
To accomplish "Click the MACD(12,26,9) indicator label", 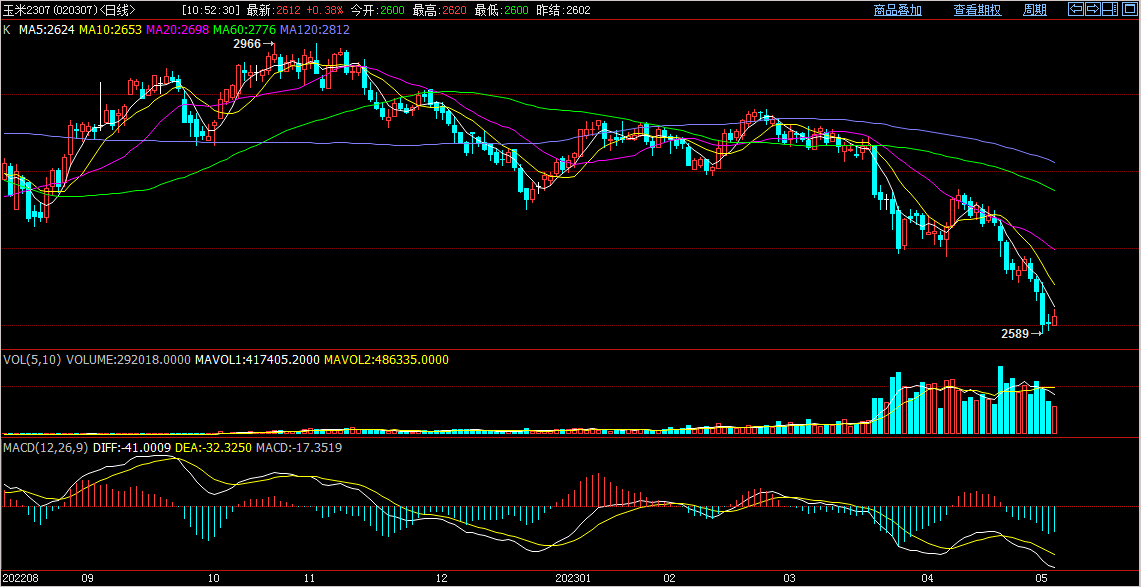I will click(45, 447).
